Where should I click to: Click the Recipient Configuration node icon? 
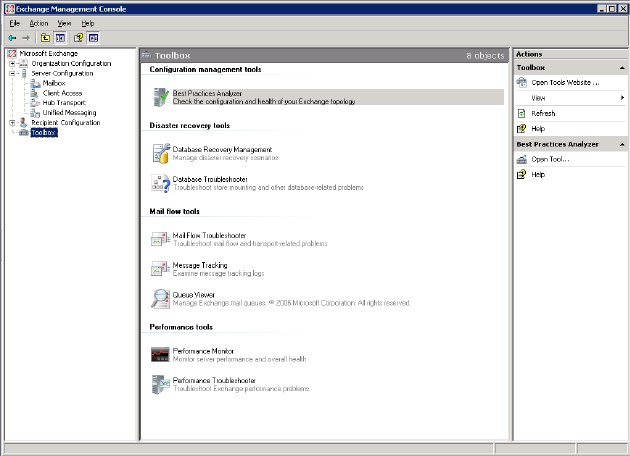pyautogui.click(x=24, y=123)
